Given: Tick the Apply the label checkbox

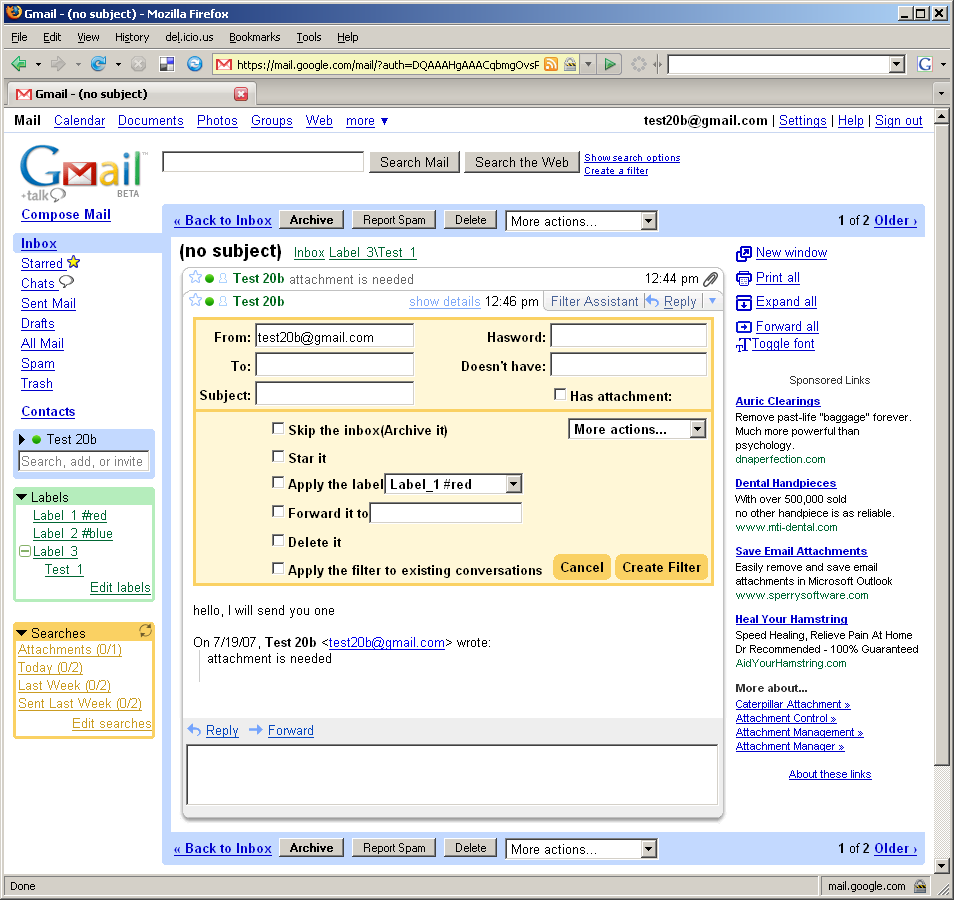Looking at the screenshot, I should [x=278, y=483].
